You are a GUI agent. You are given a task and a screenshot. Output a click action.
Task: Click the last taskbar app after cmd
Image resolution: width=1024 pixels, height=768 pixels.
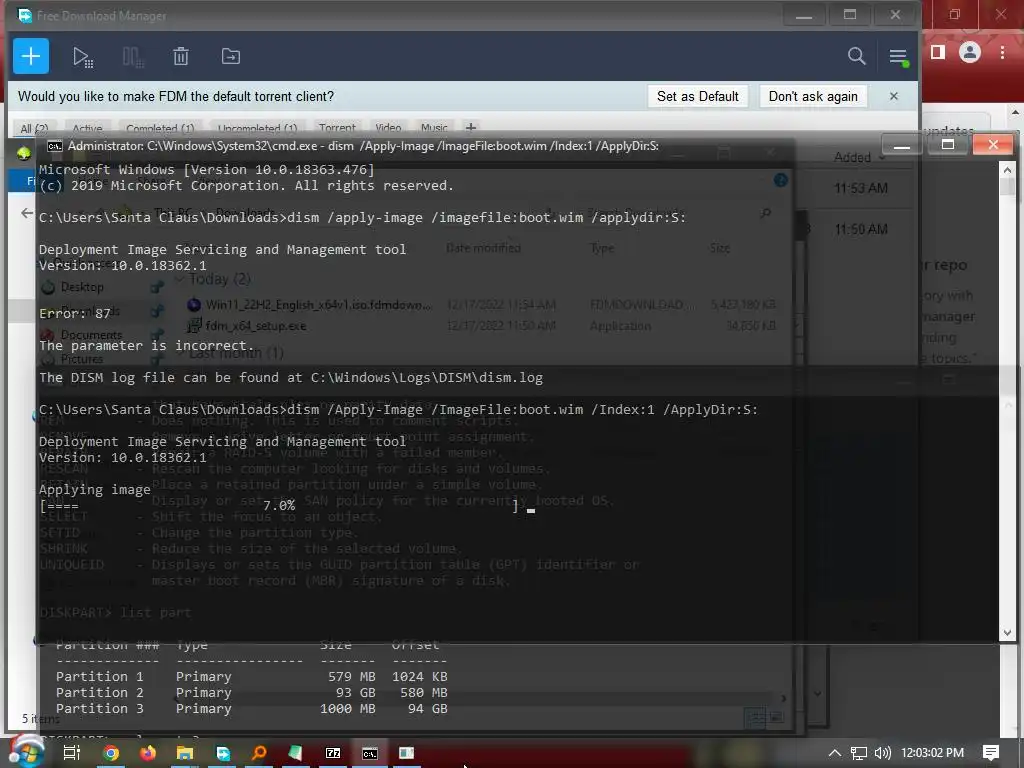(406, 753)
